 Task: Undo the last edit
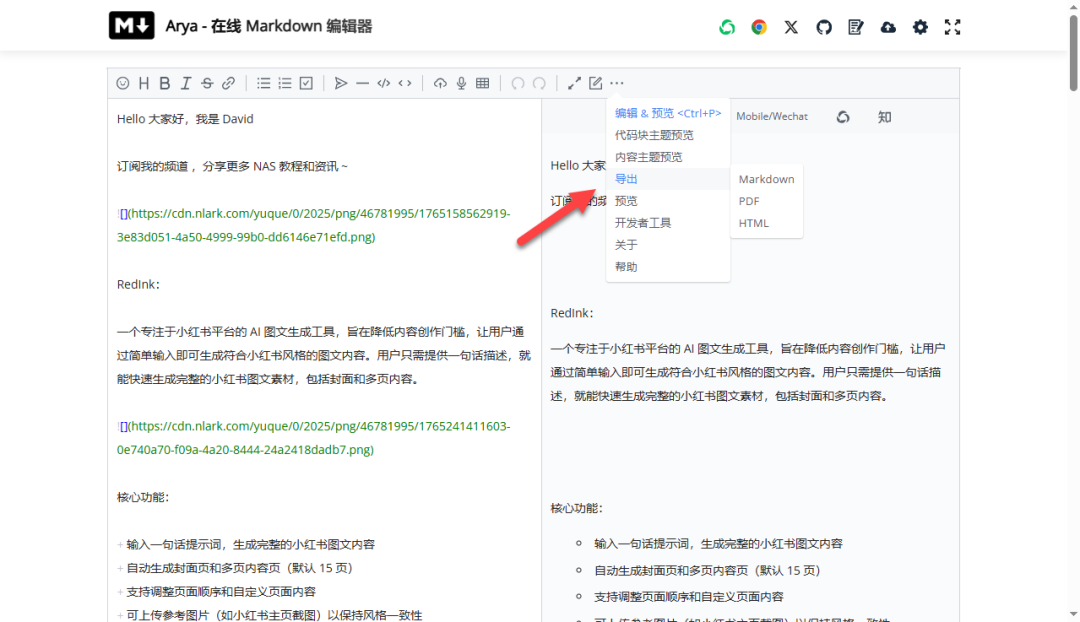(x=518, y=83)
